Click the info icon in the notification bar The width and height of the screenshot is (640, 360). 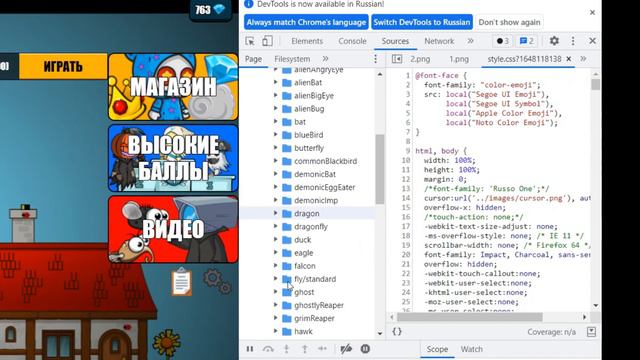coord(249,4)
